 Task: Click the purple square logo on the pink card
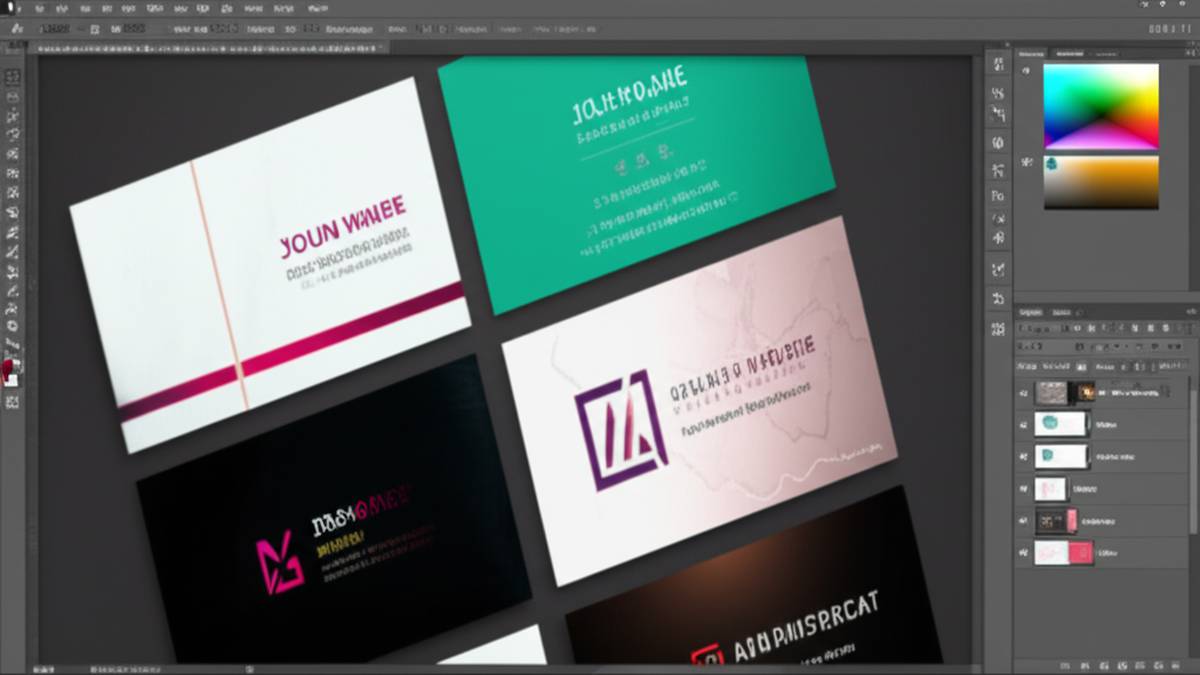pyautogui.click(x=622, y=432)
